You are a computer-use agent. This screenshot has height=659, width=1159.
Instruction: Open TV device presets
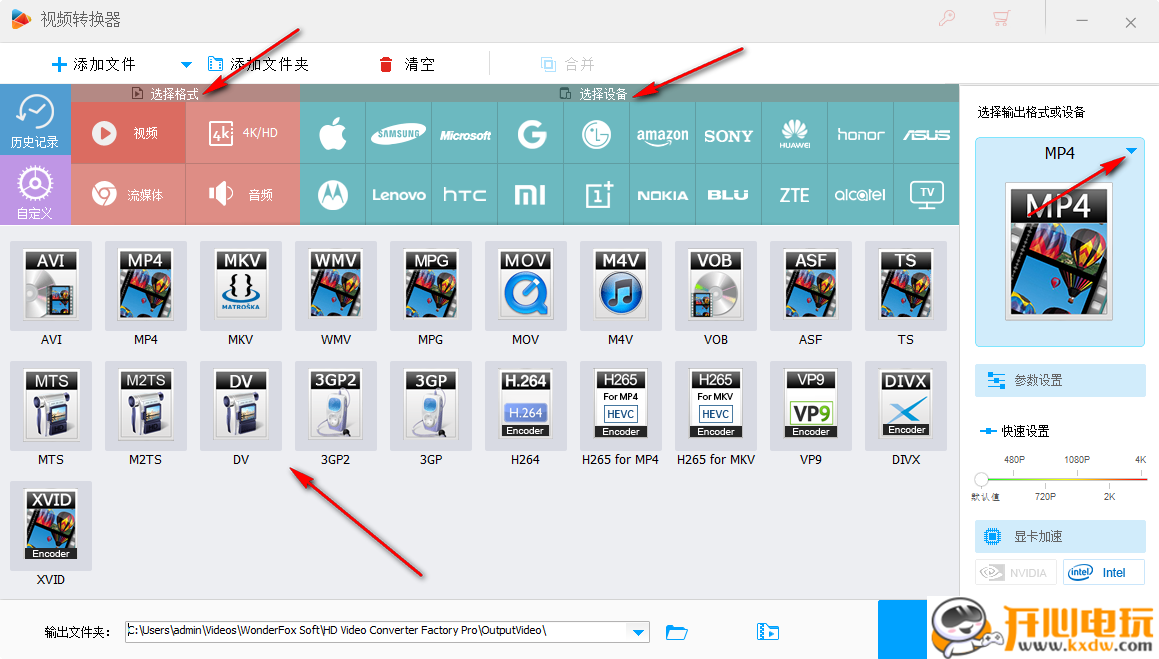[x=926, y=194]
